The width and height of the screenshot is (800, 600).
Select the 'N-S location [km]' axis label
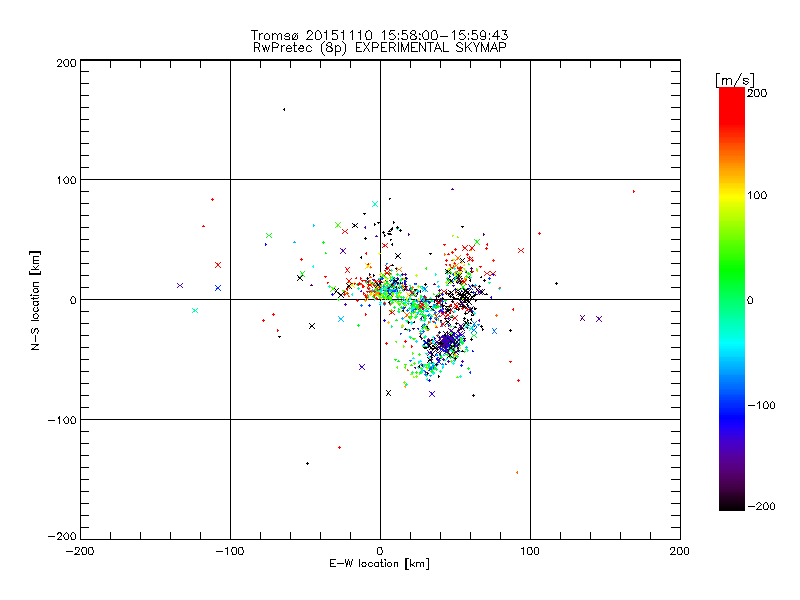pyautogui.click(x=35, y=301)
